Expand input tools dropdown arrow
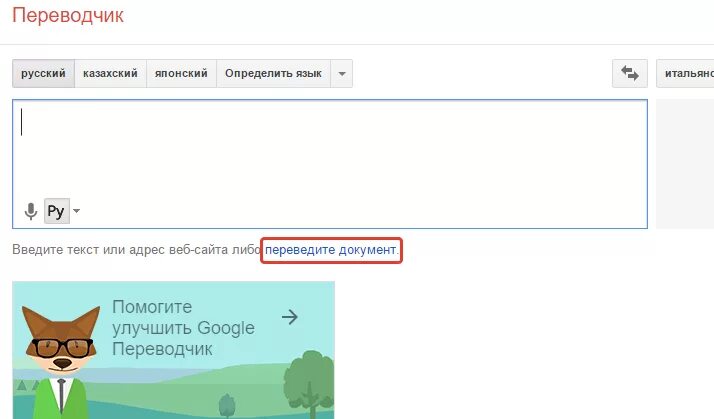 click(76, 211)
